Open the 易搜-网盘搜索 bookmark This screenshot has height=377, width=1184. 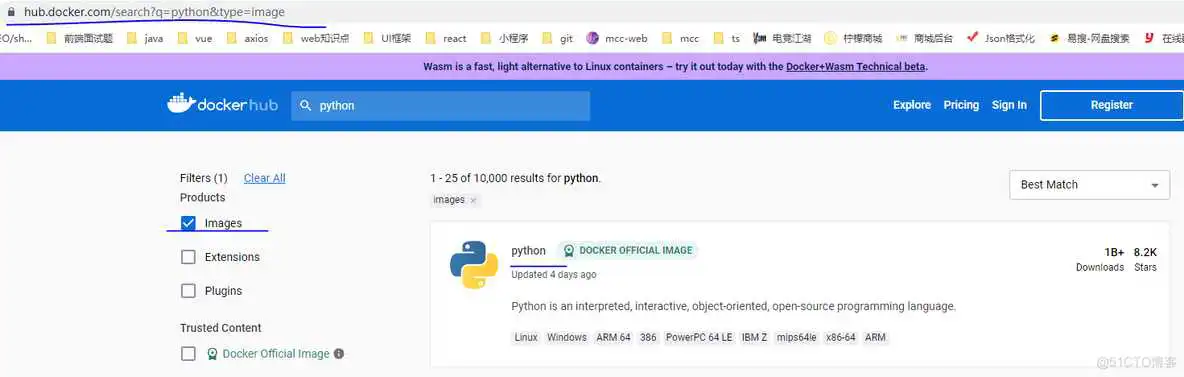1090,39
